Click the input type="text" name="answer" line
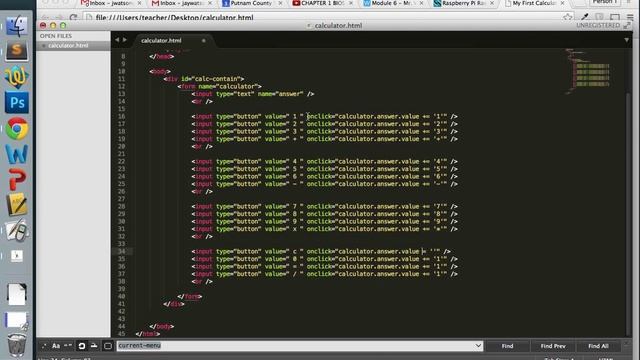 [x=253, y=94]
